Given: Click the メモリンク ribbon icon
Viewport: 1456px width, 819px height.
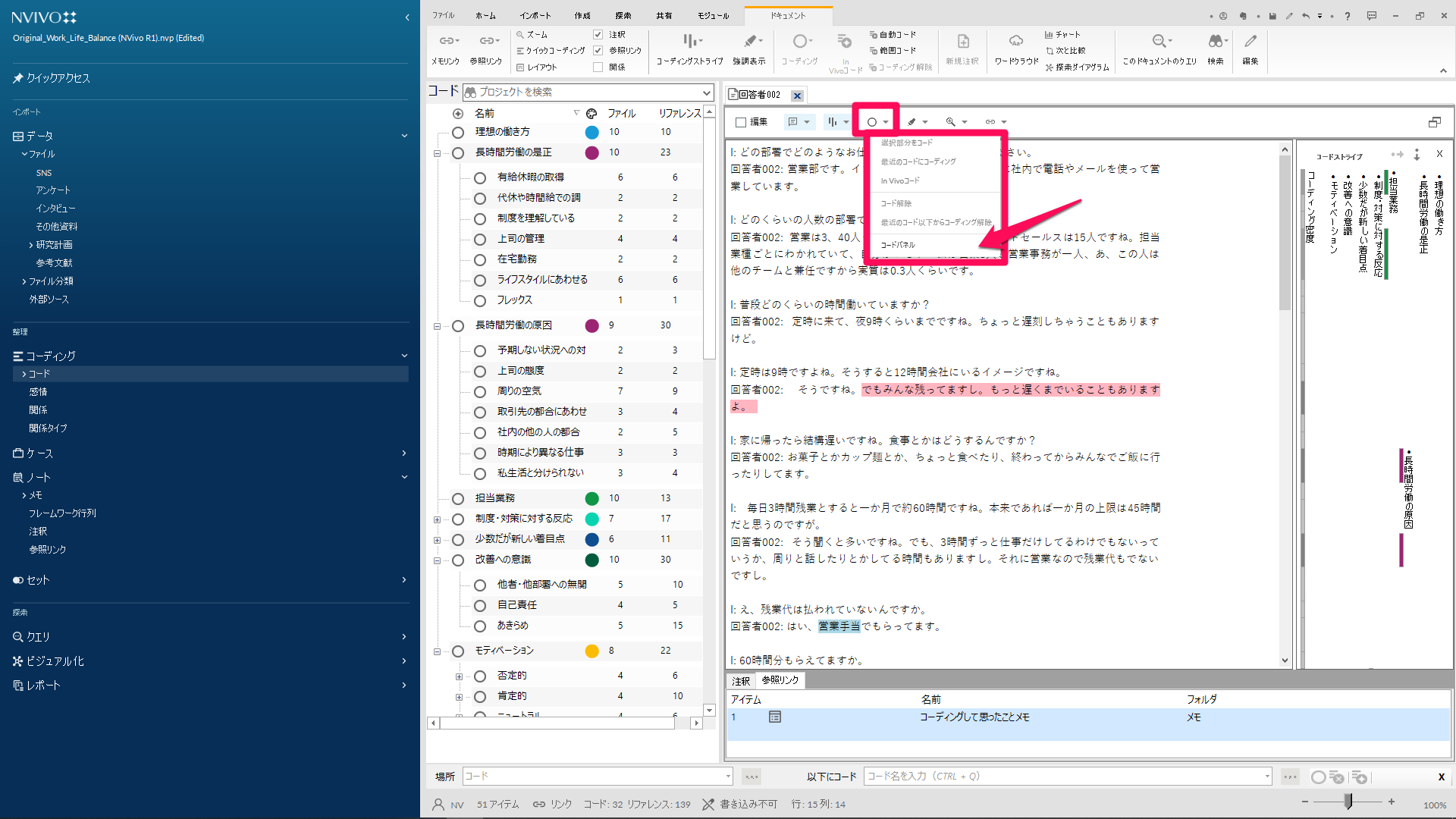Looking at the screenshot, I should point(446,42).
